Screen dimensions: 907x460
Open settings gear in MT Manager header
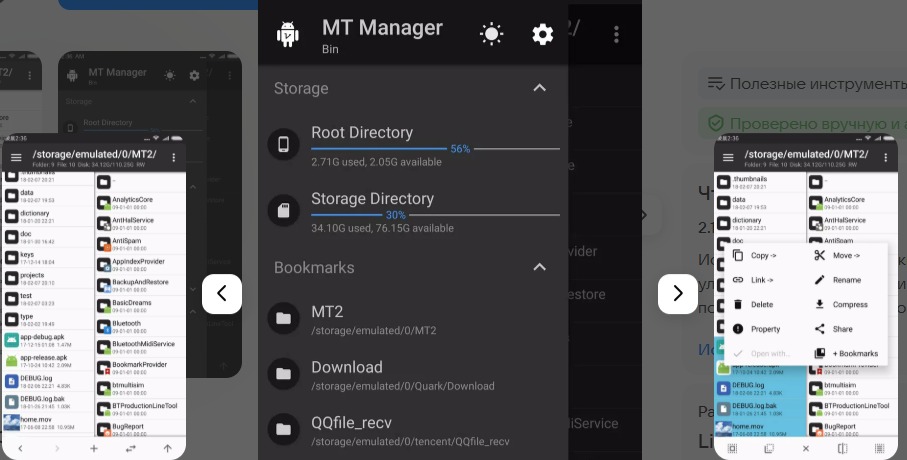tap(542, 35)
